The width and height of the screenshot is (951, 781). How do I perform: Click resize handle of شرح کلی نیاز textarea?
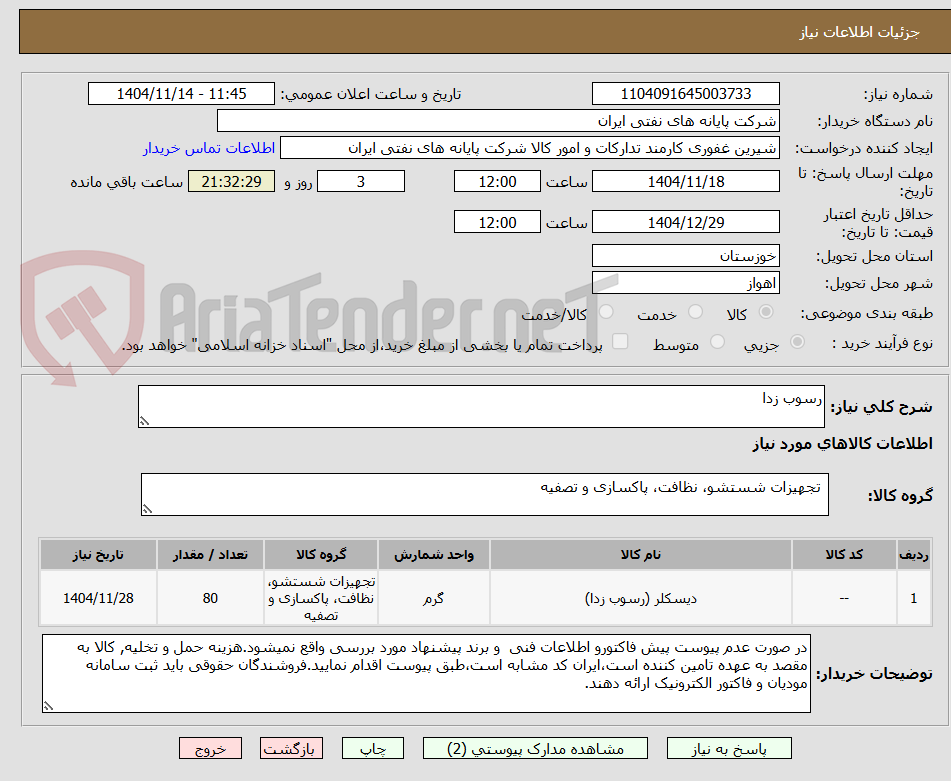pos(144,421)
